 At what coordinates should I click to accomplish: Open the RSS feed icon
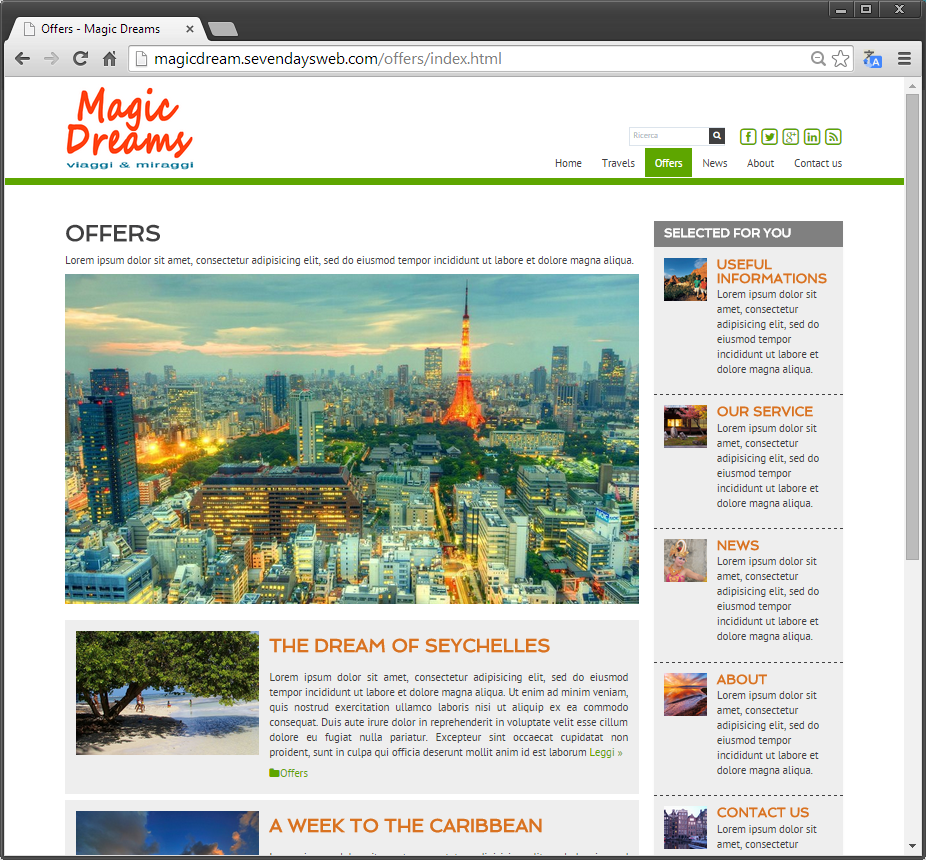point(833,136)
